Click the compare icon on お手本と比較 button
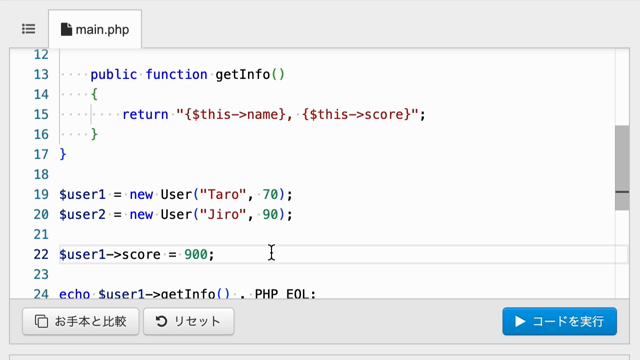The width and height of the screenshot is (640, 360). point(41,321)
